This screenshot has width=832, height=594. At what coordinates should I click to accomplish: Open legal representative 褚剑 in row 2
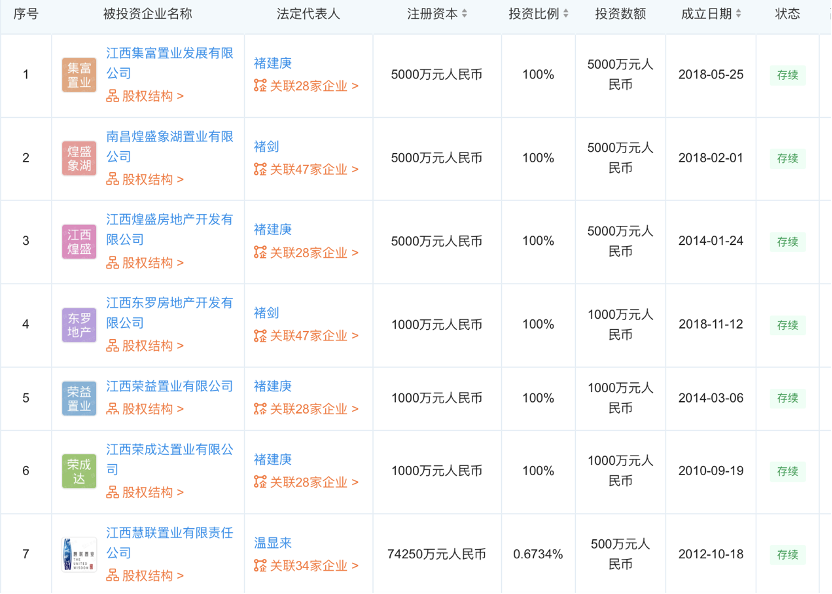click(x=266, y=147)
